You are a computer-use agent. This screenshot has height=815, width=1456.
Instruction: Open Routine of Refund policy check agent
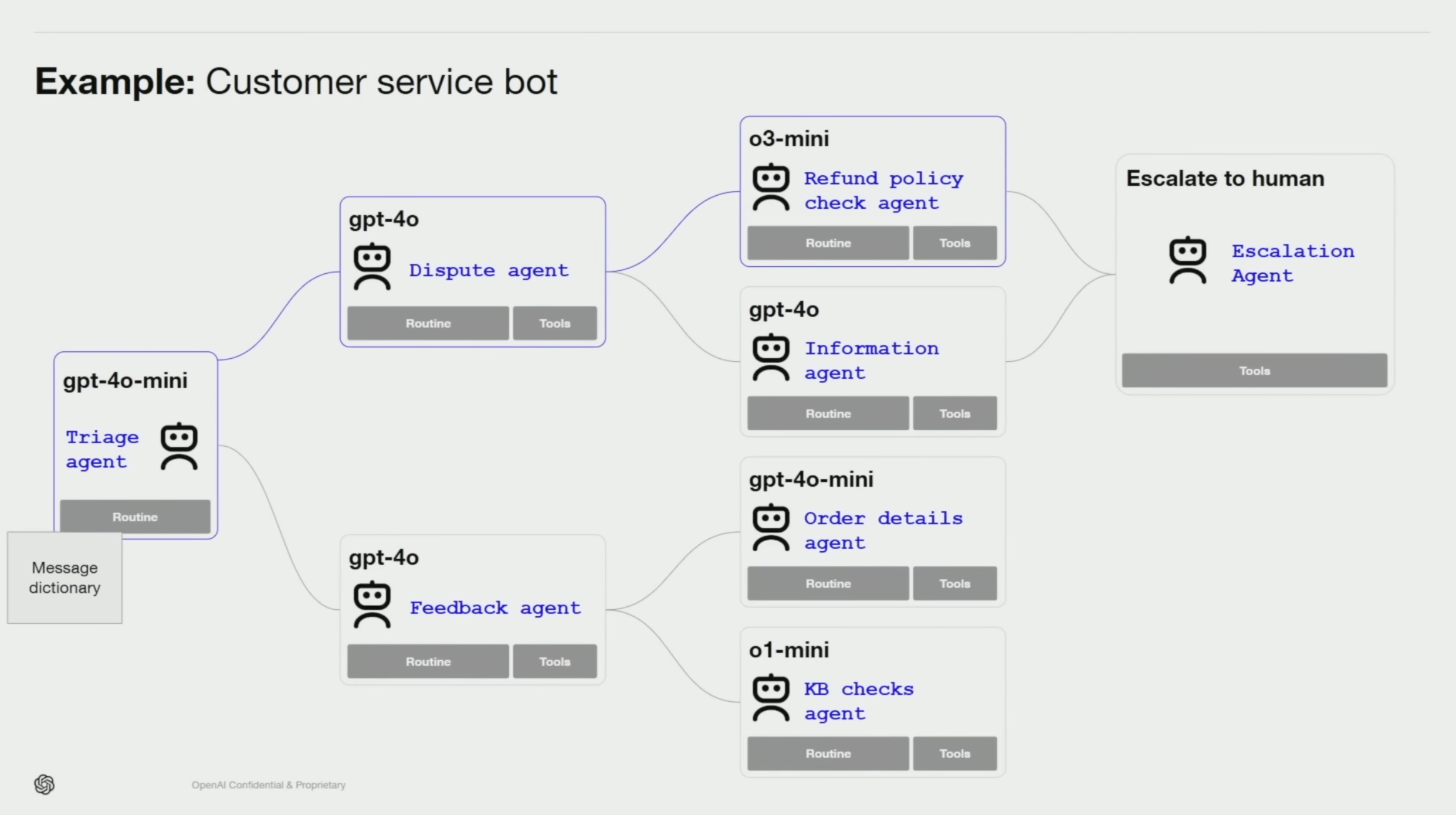828,243
